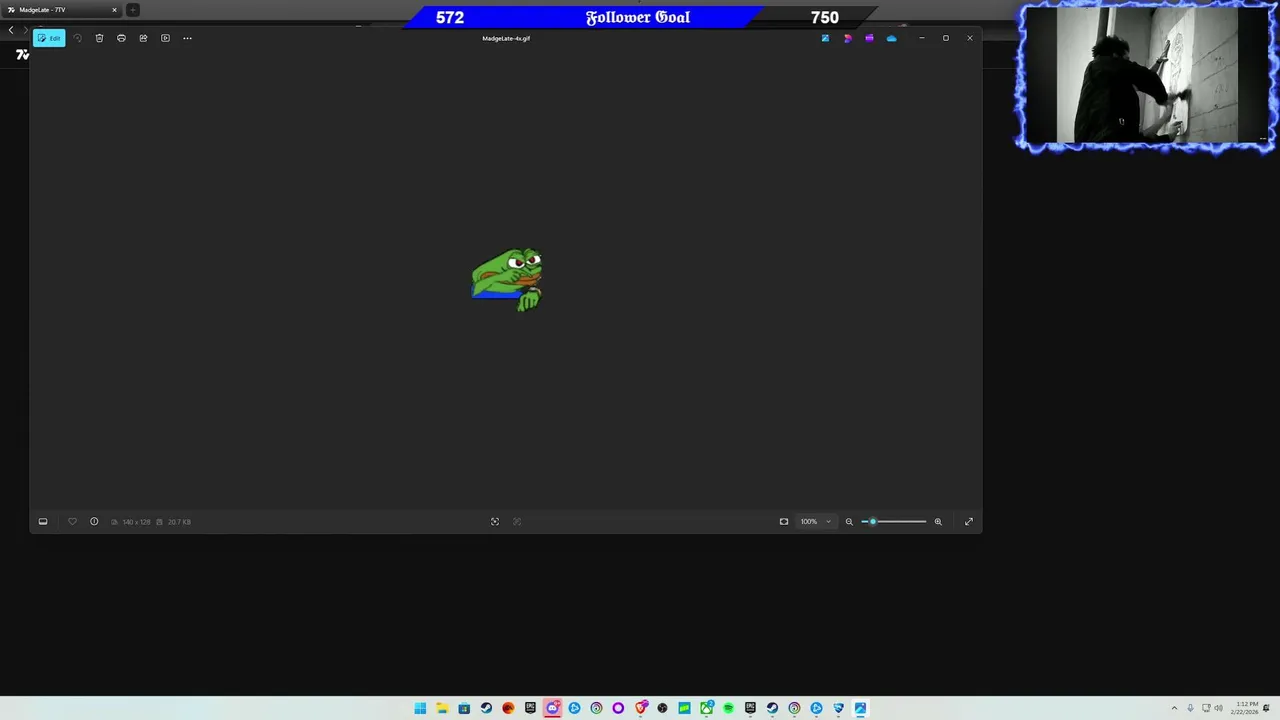This screenshot has height=720, width=1280.
Task: Go back using the browser back arrow
Action: pos(11,30)
